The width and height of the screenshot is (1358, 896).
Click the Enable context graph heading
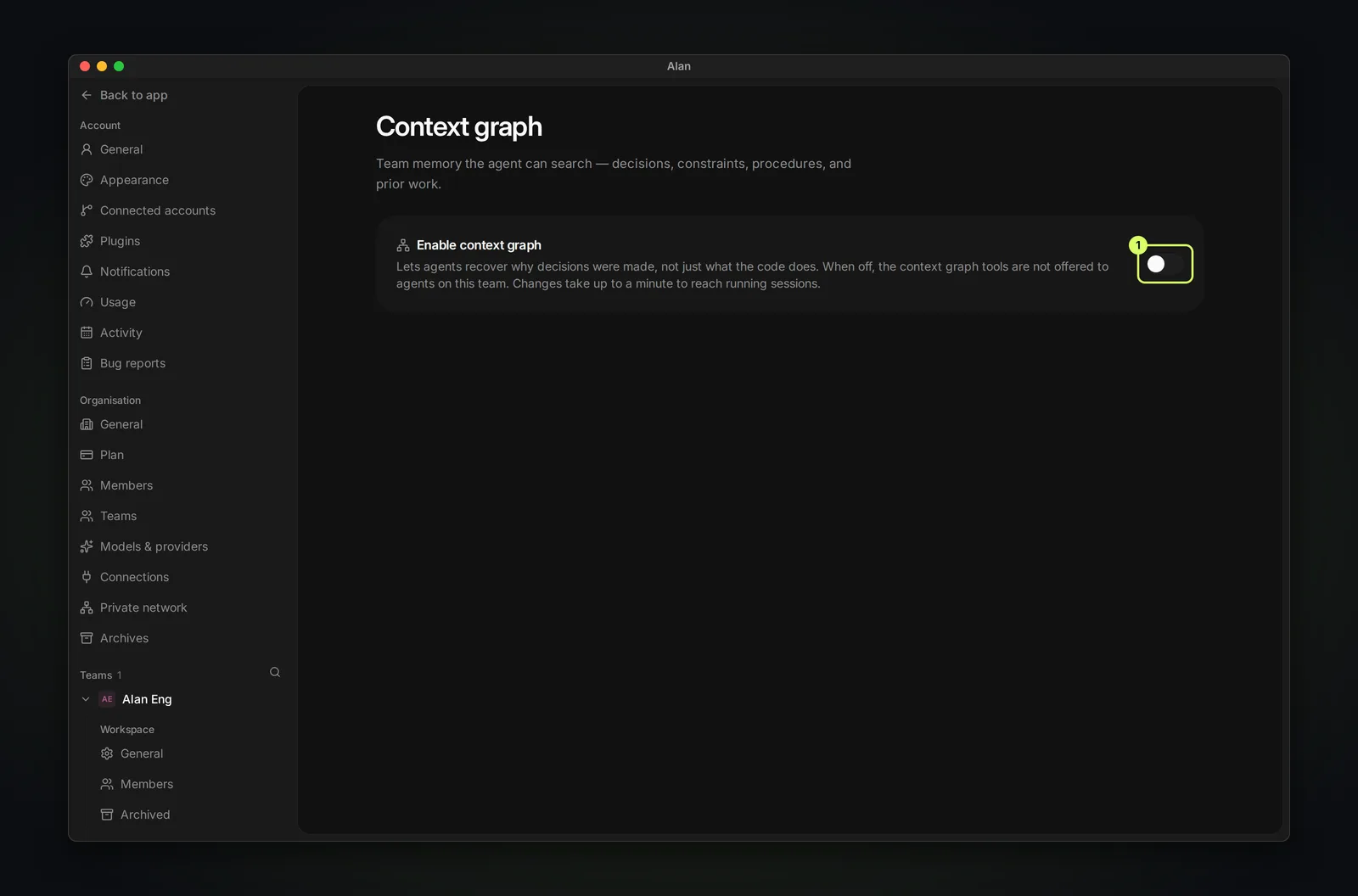(x=479, y=245)
